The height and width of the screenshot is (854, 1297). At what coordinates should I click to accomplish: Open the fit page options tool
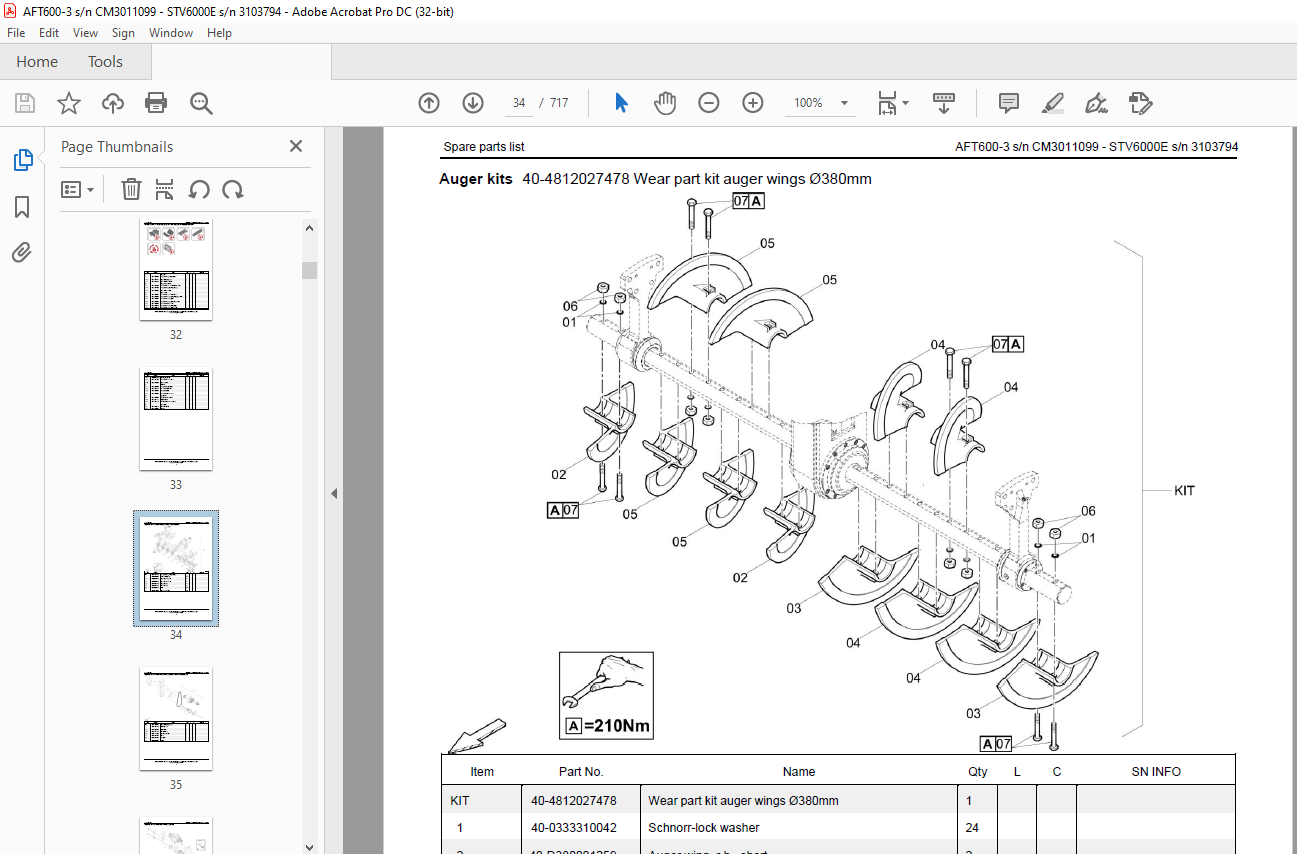[x=886, y=103]
